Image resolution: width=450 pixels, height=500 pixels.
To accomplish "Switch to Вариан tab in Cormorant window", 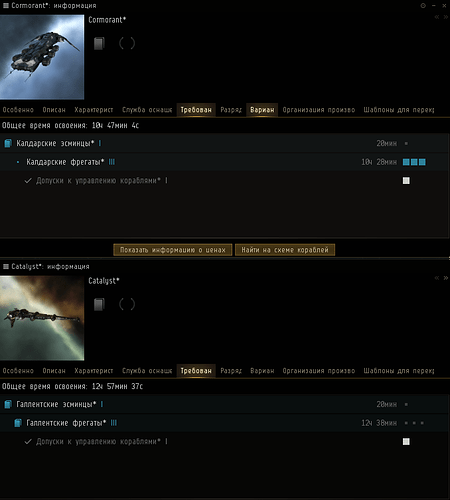I will pos(262,110).
